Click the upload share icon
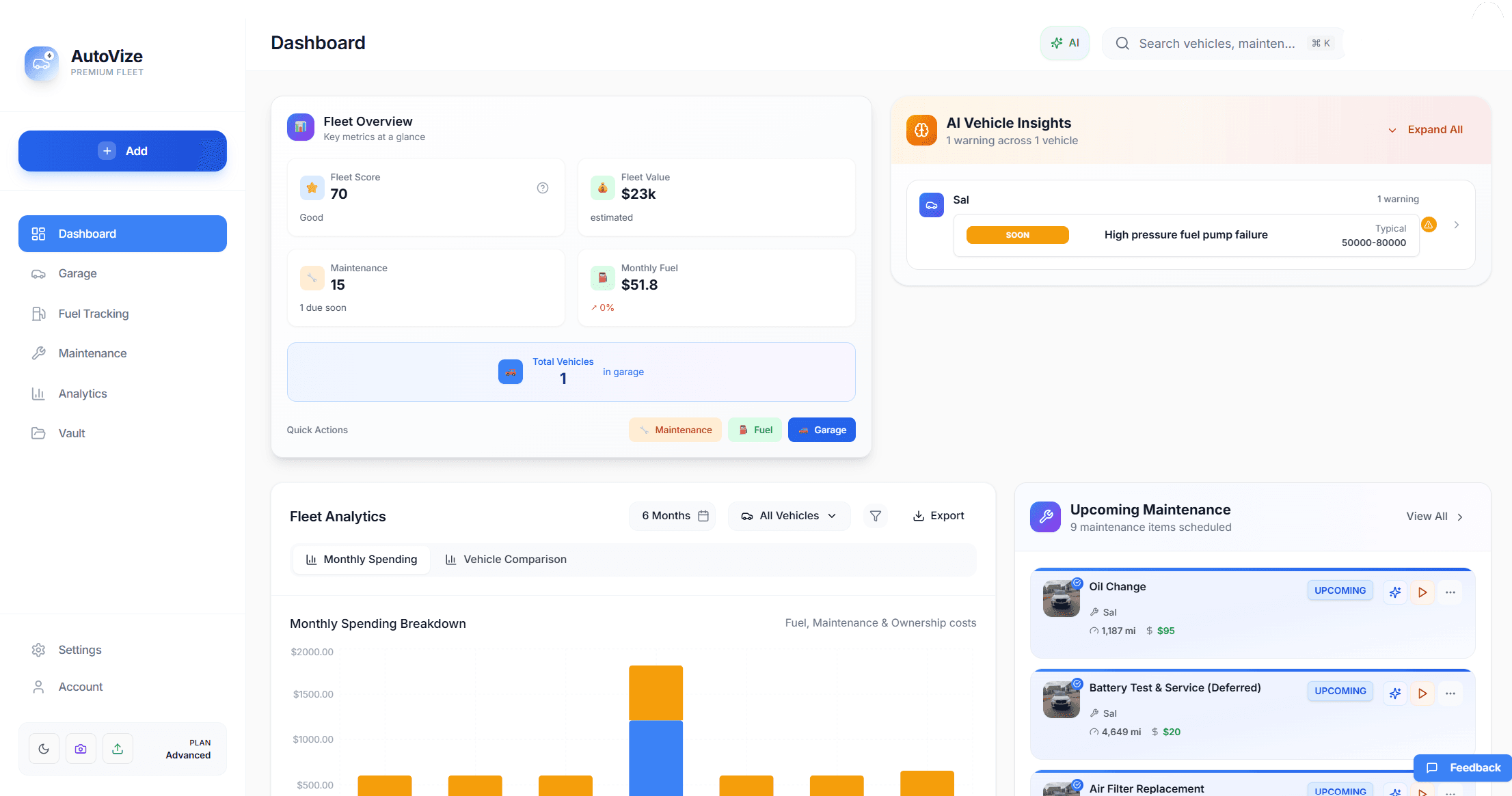Image resolution: width=1512 pixels, height=796 pixels. coord(118,749)
